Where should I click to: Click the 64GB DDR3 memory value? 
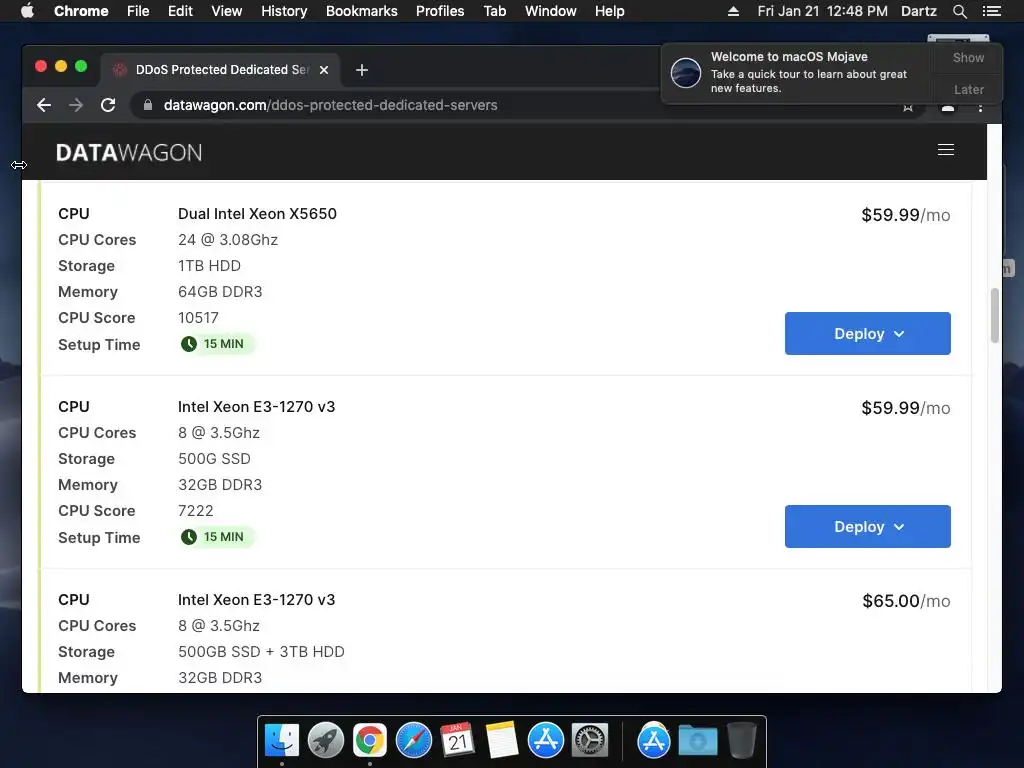220,291
